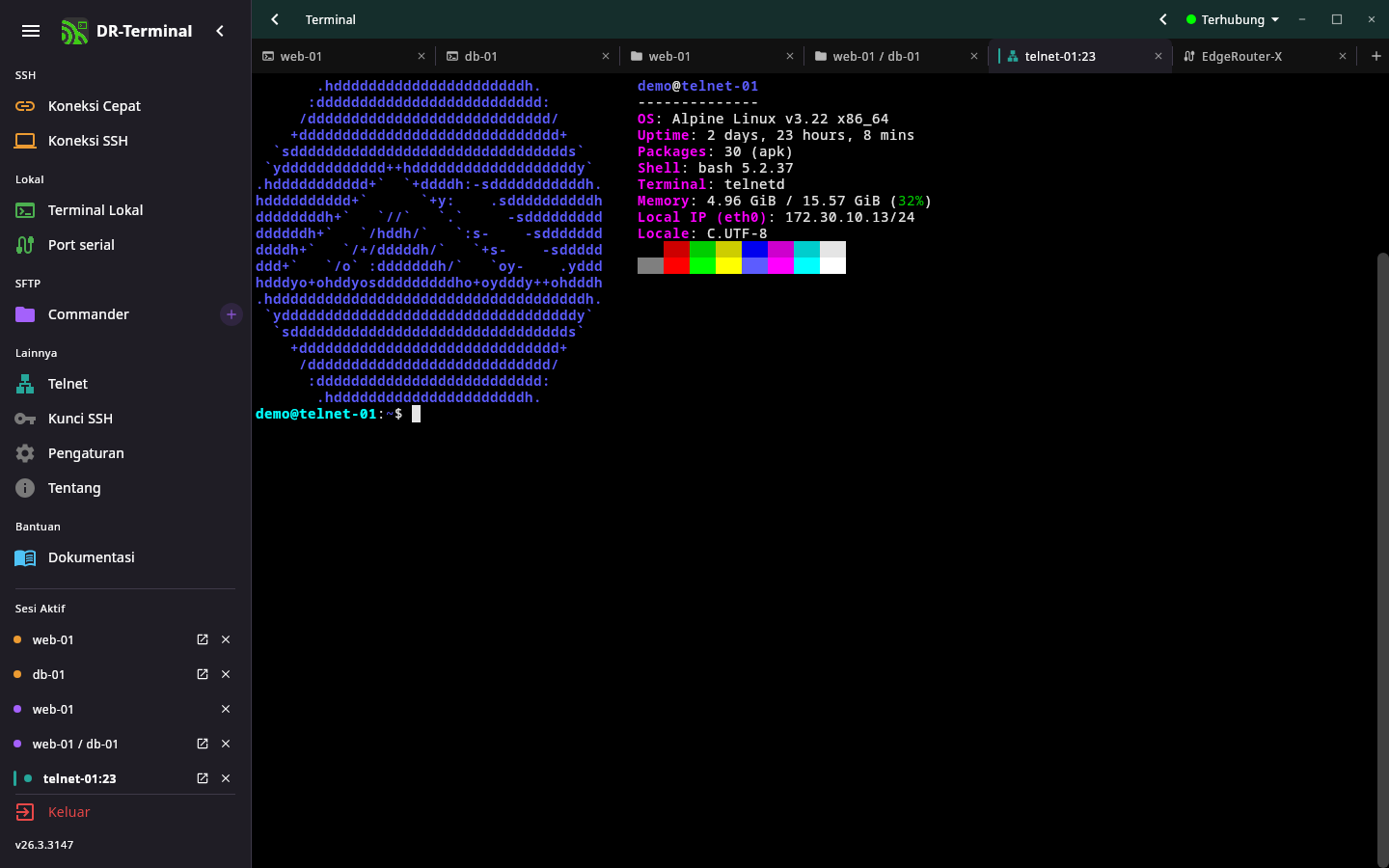Close the web-01 / db-01 active session
Image resolution: width=1389 pixels, height=868 pixels.
coord(226,744)
